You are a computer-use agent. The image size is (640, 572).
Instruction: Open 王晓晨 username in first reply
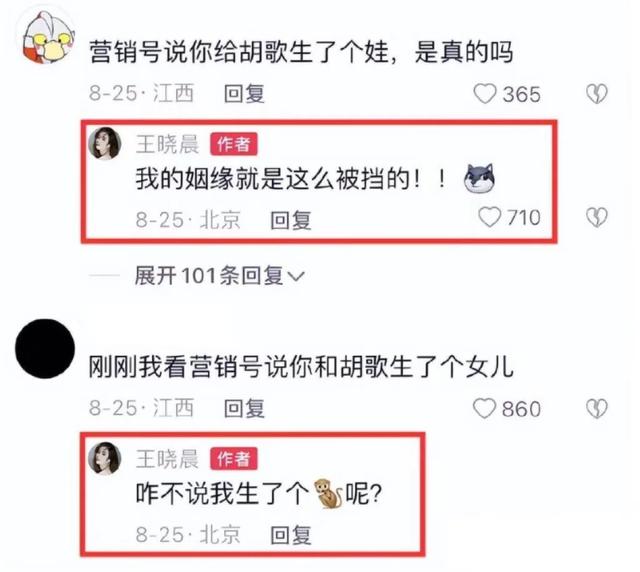point(167,144)
